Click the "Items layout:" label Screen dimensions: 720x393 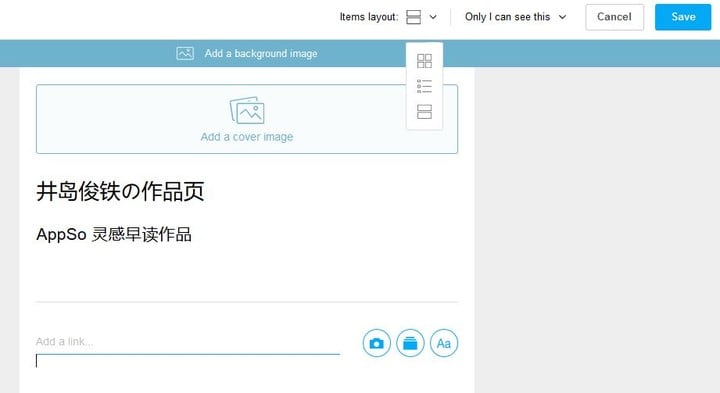click(369, 17)
